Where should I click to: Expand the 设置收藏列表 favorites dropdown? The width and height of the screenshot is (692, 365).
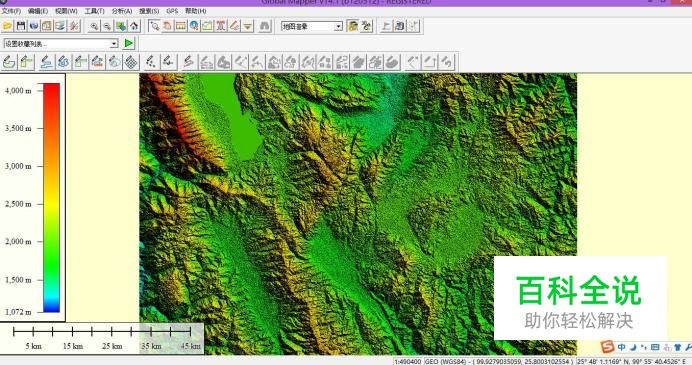click(x=60, y=43)
